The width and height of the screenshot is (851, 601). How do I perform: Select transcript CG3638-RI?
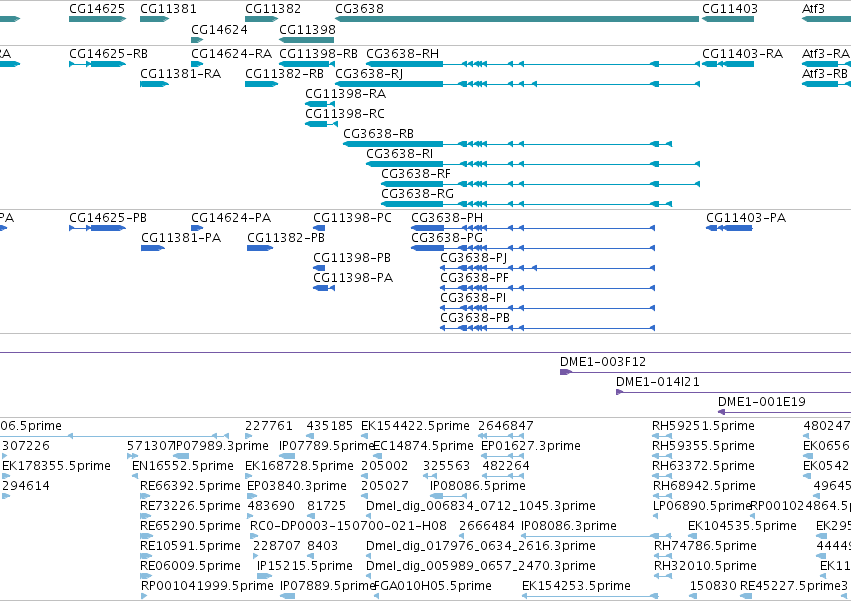click(x=399, y=154)
